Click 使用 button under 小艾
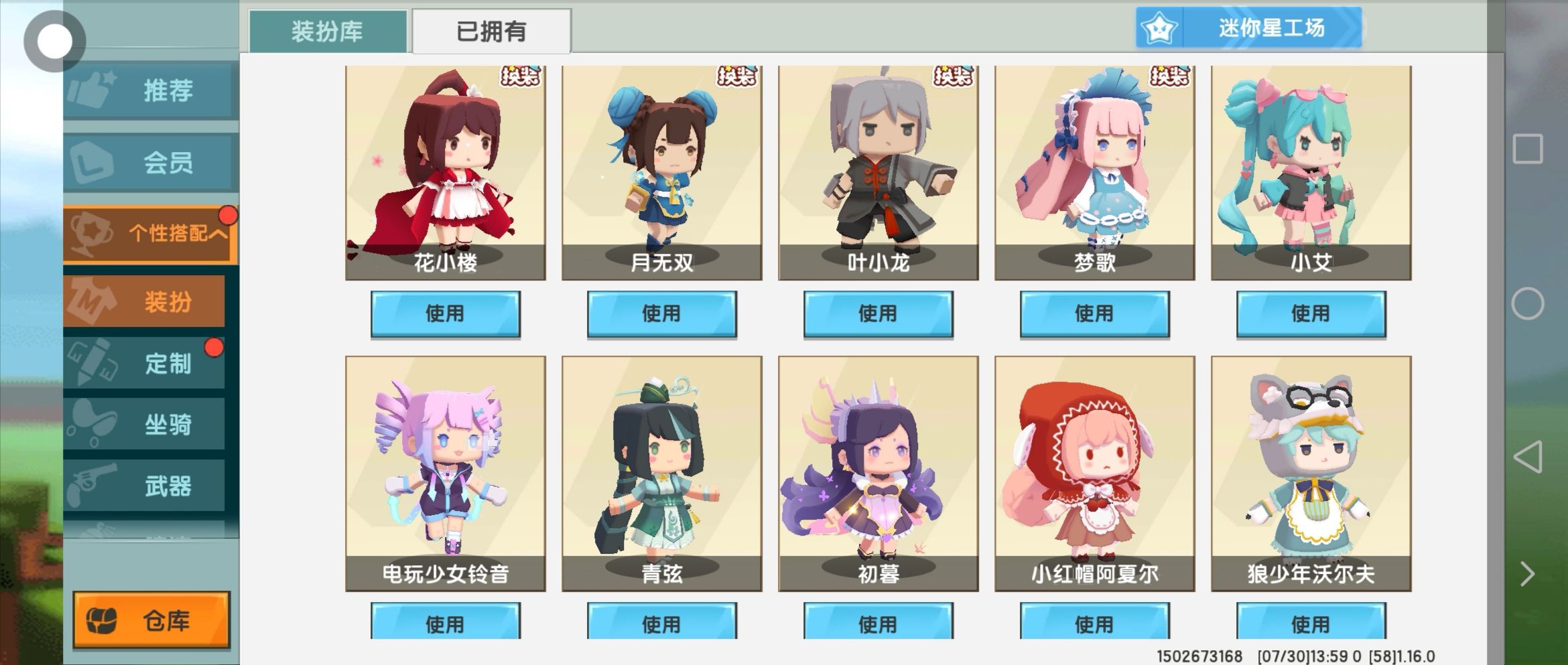 click(x=1311, y=313)
